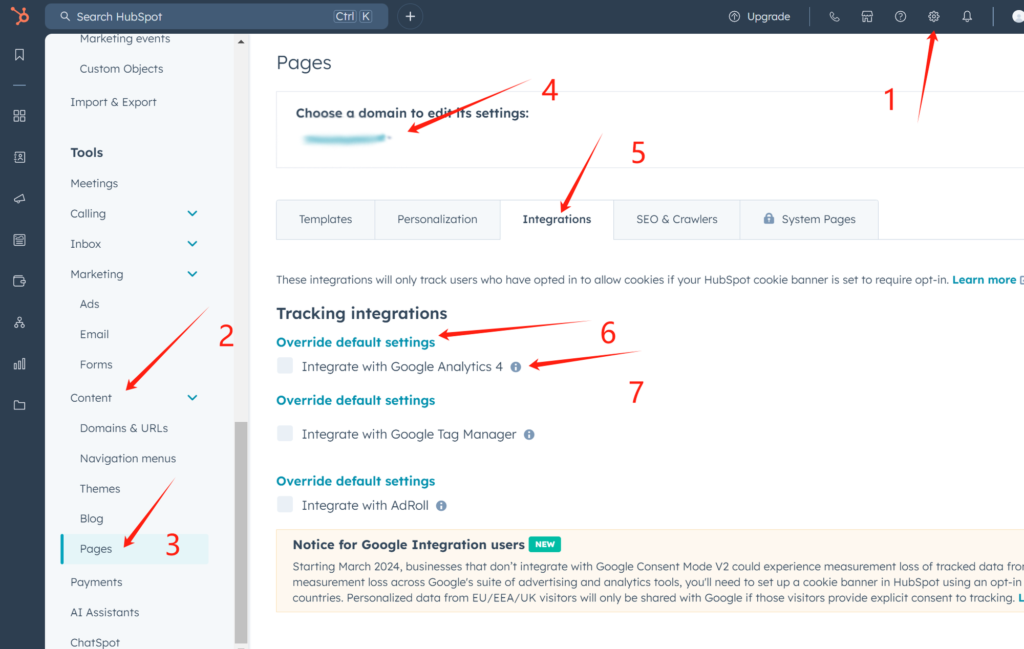The image size is (1024, 649).
Task: Click first Override default settings link
Action: (x=355, y=342)
